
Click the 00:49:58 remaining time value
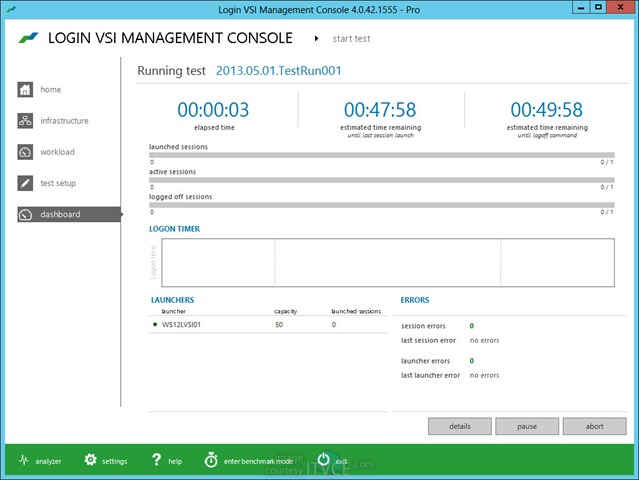(546, 110)
